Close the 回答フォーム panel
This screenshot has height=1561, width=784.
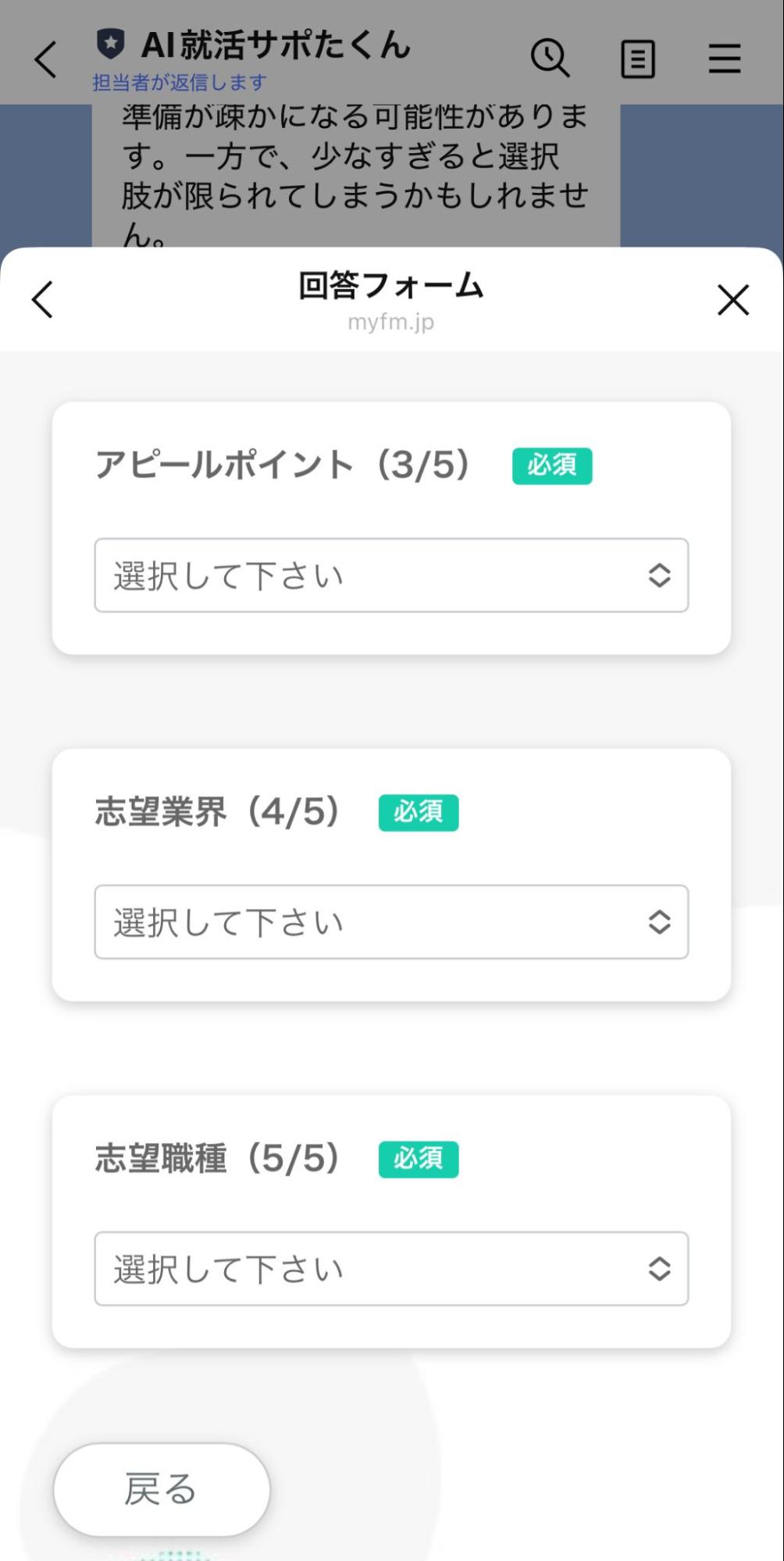pyautogui.click(x=732, y=300)
